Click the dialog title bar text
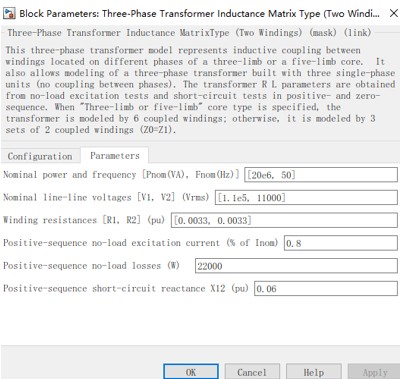 199,14
